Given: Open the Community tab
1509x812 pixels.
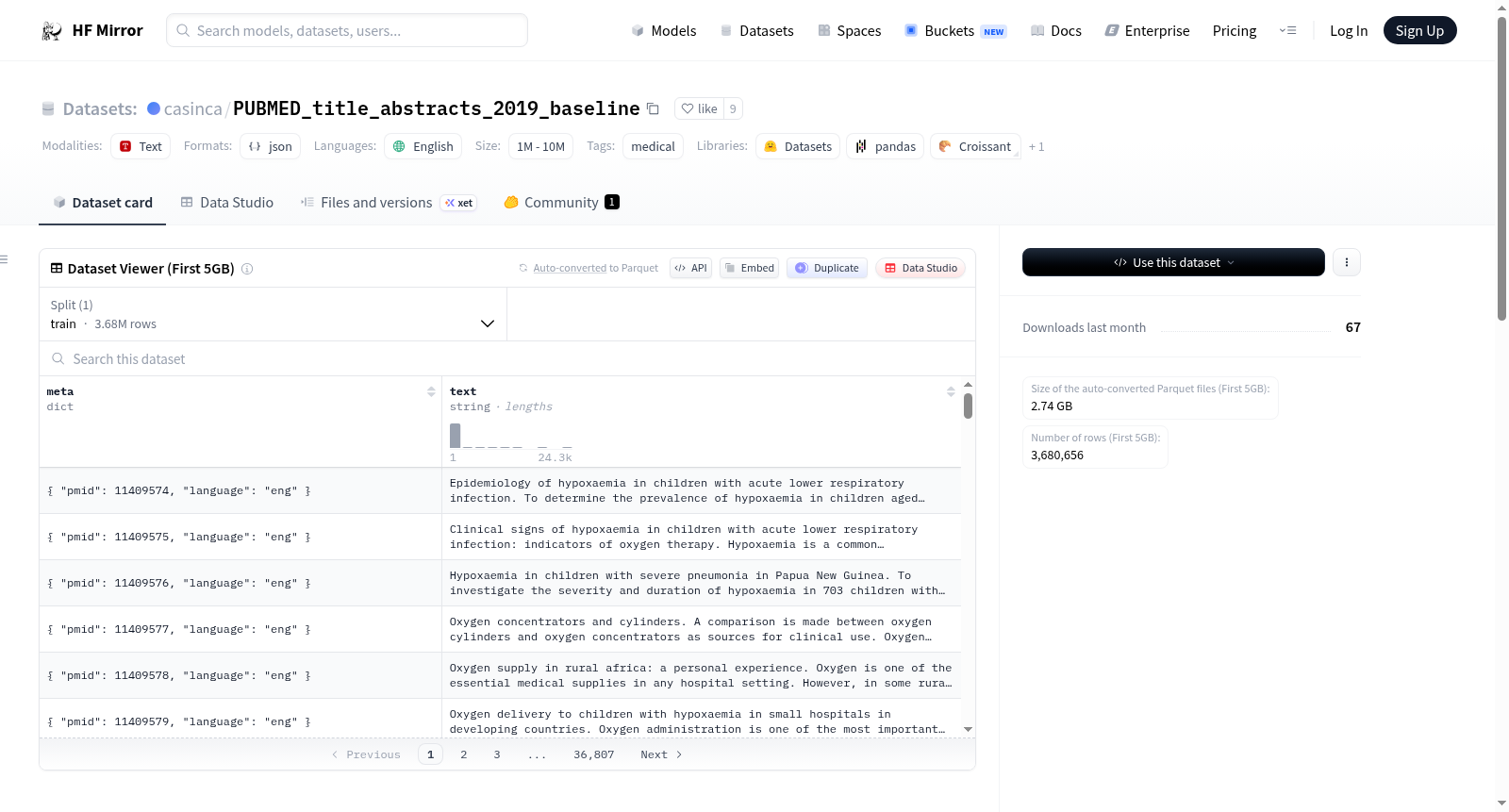Looking at the screenshot, I should click(561, 203).
